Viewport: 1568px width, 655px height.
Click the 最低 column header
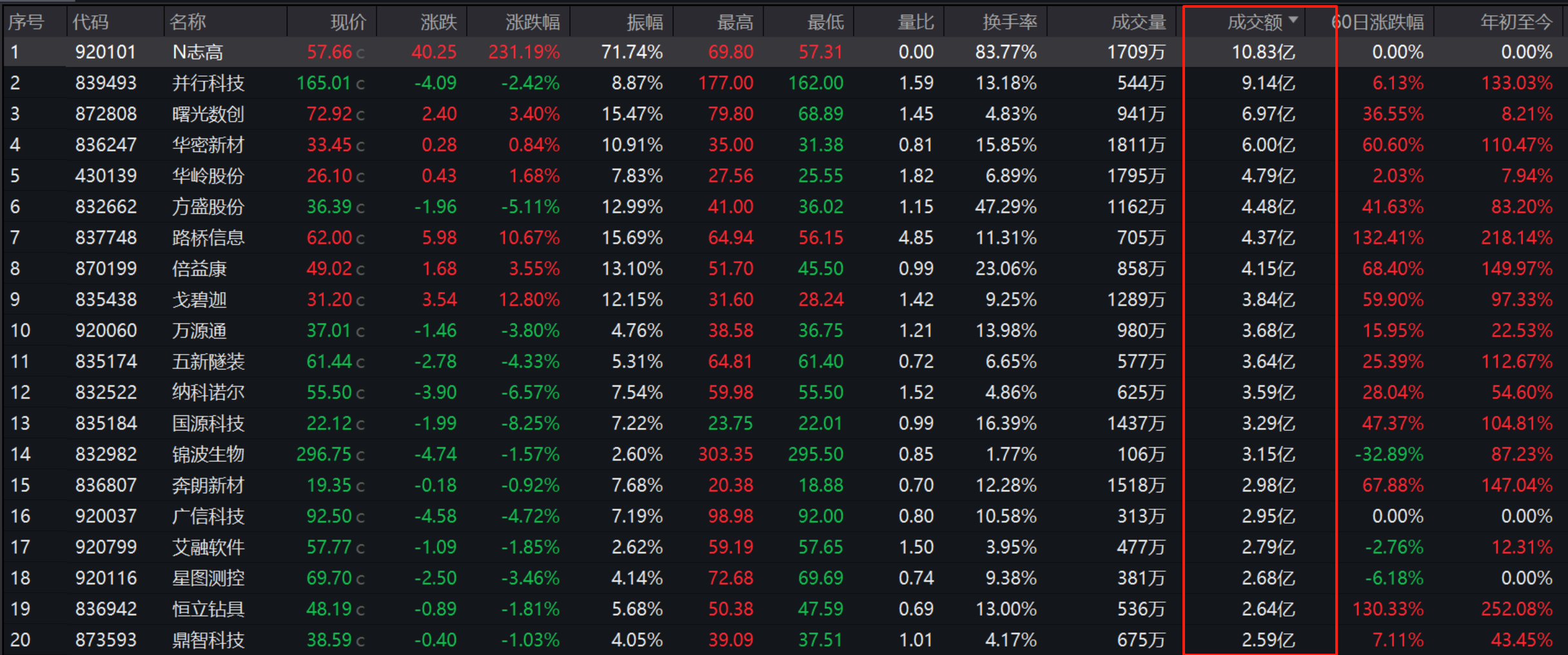click(x=825, y=23)
